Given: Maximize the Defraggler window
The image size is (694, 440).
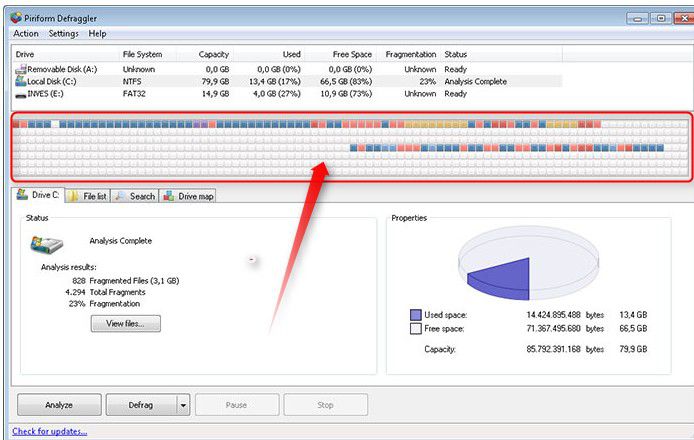Looking at the screenshot, I should [661, 18].
